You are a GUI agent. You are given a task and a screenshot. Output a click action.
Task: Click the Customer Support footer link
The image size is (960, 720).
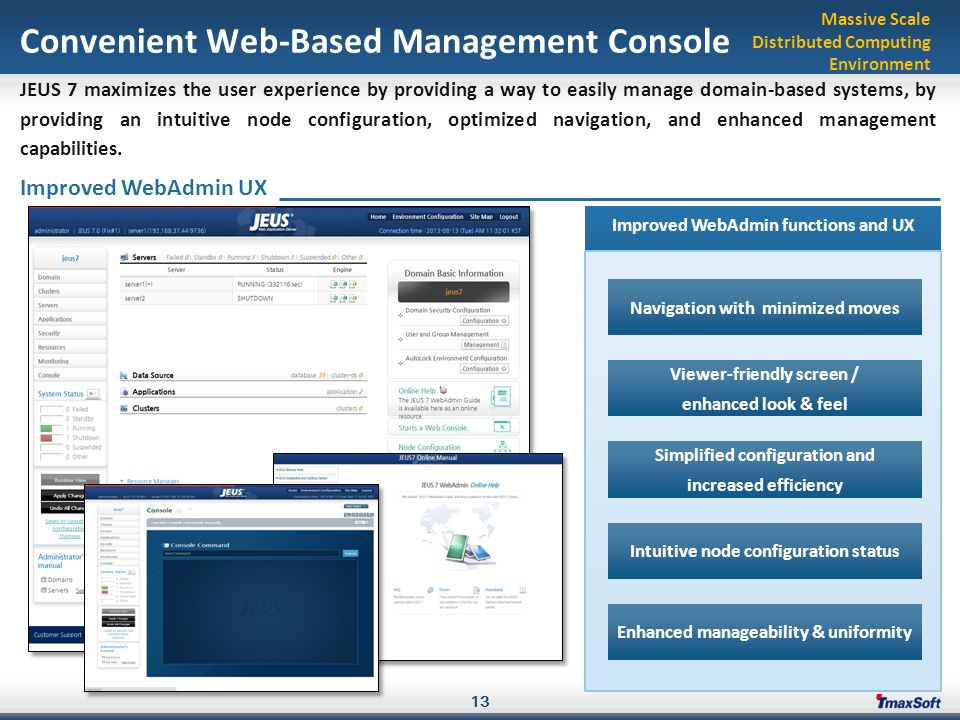pyautogui.click(x=58, y=634)
